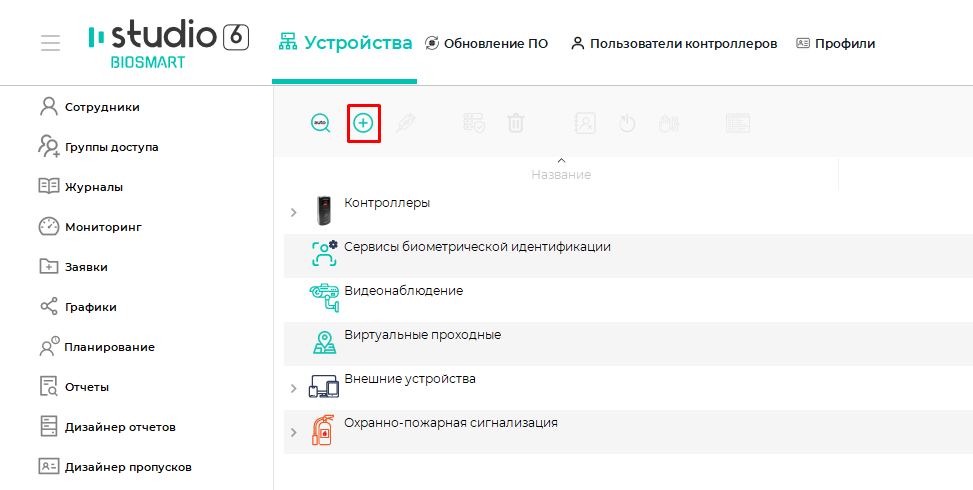This screenshot has height=490, width=973.
Task: Open the Группы доступа section
Action: point(112,148)
